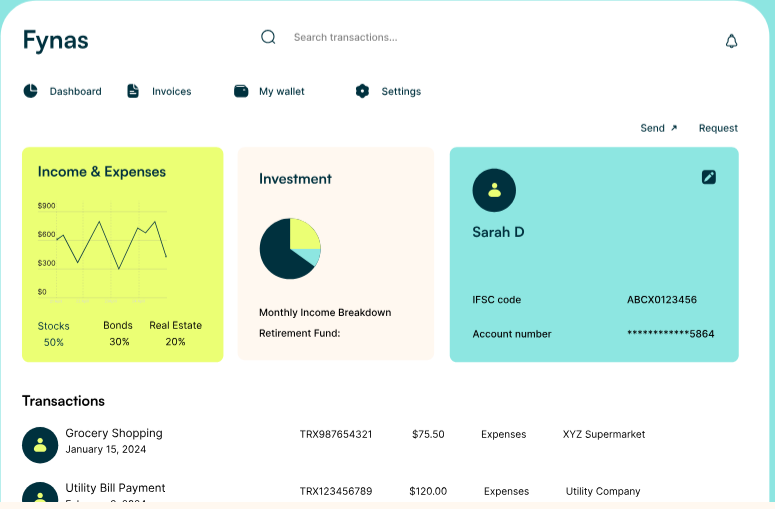Click the Settings gear icon
Viewport: 775px width, 509px height.
click(362, 91)
